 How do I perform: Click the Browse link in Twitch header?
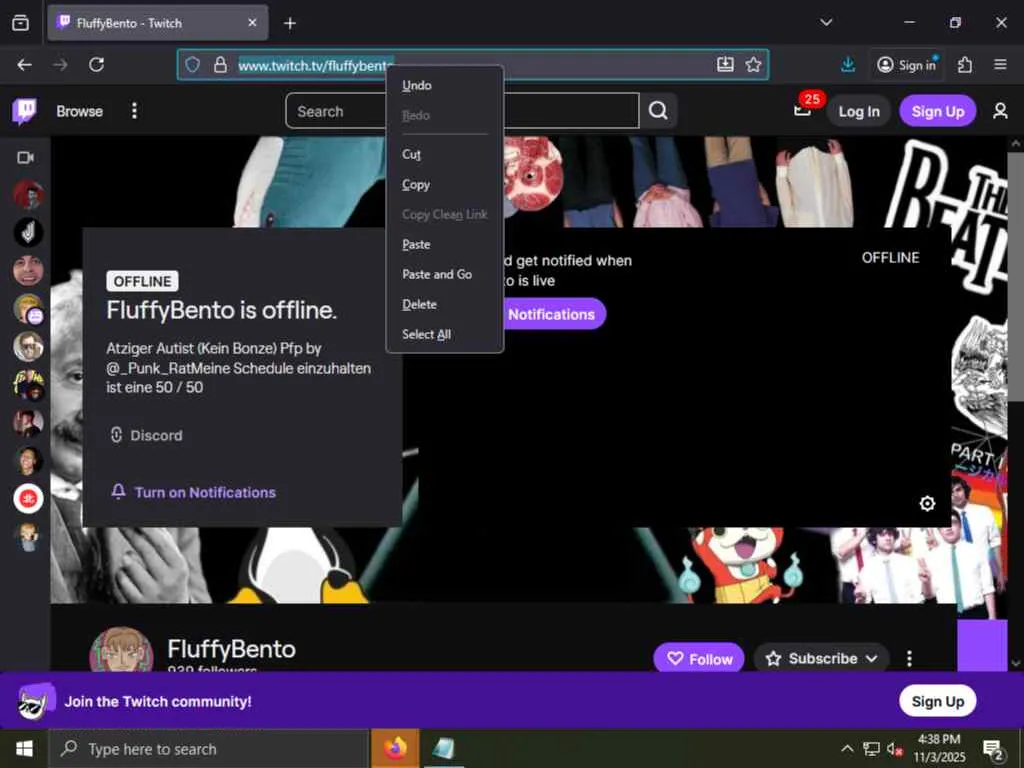79,111
